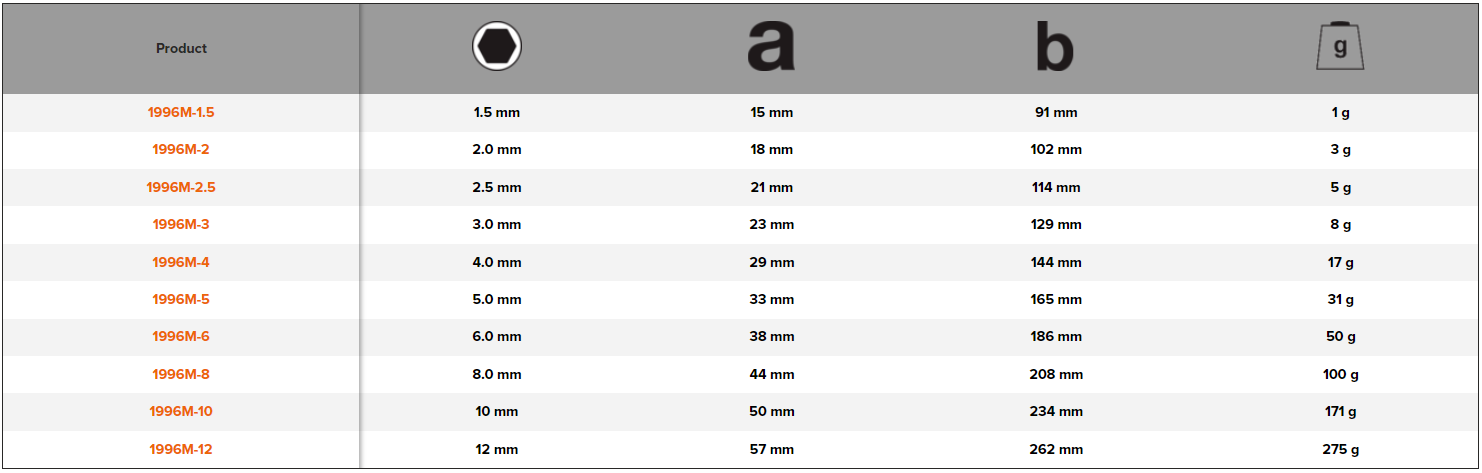Click the letter b dimension icon

[1055, 48]
